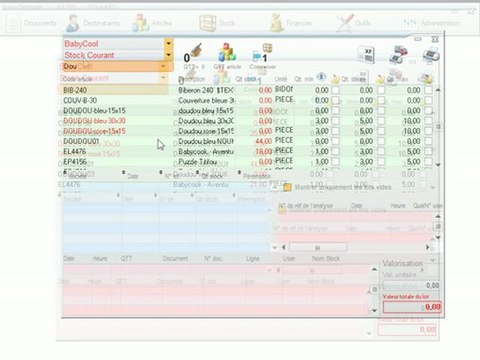This screenshot has height=360, width=480.
Task: Select the EP4156 article code
Action: [75, 162]
